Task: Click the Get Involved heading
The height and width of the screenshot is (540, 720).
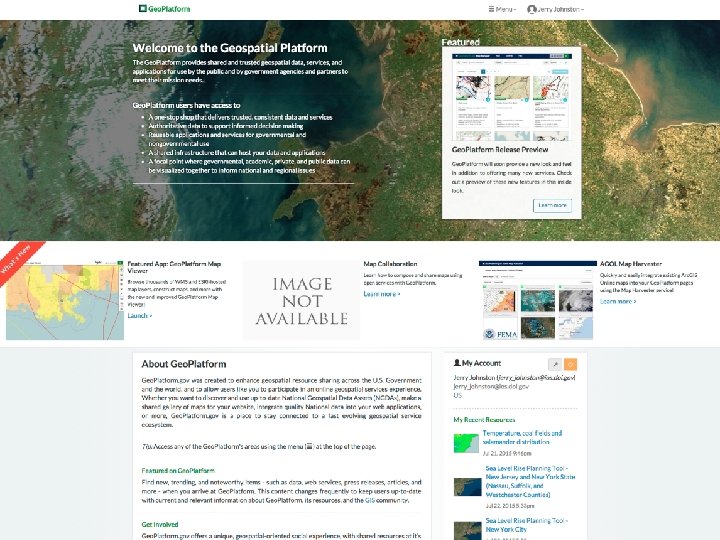Action: 160,524
